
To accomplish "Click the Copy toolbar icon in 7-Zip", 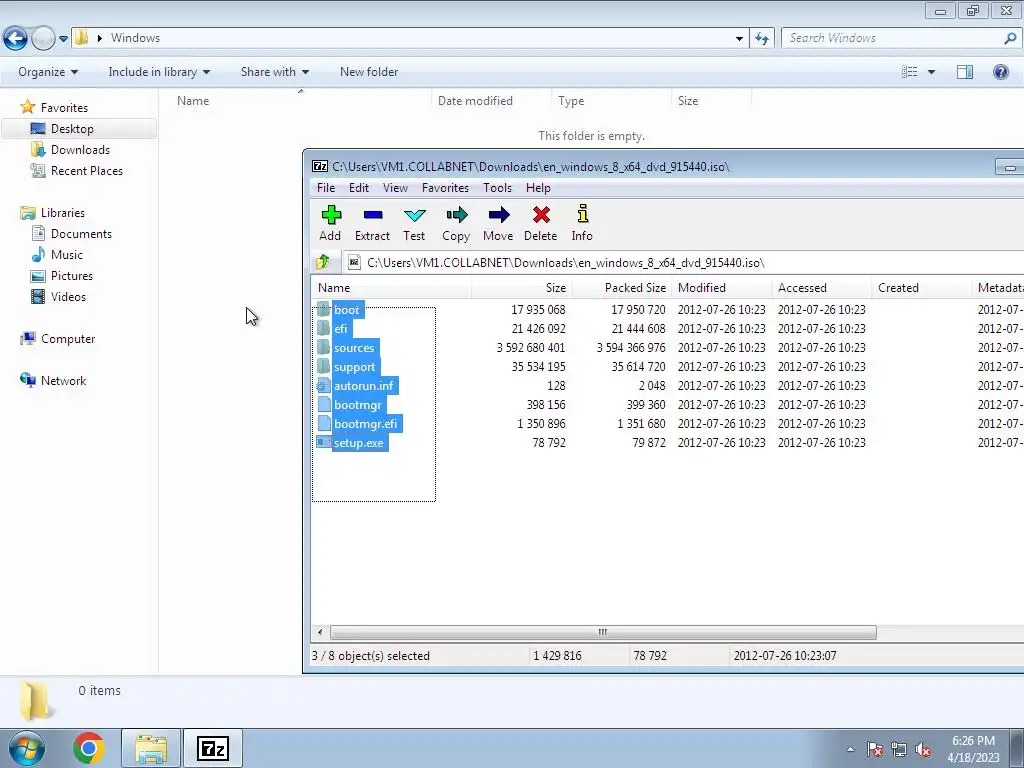I will click(x=456, y=215).
